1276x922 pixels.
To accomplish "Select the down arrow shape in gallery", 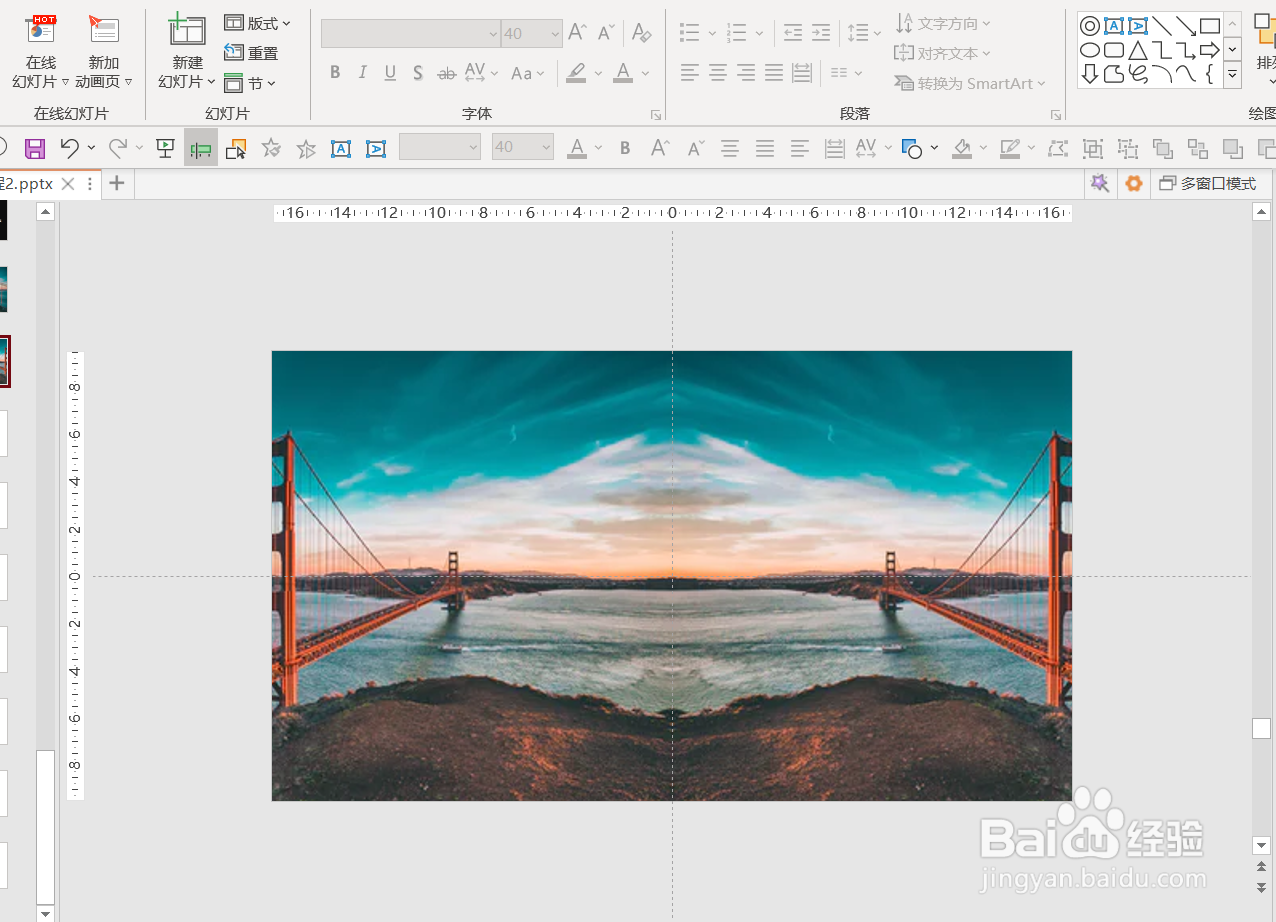I will [x=1090, y=74].
